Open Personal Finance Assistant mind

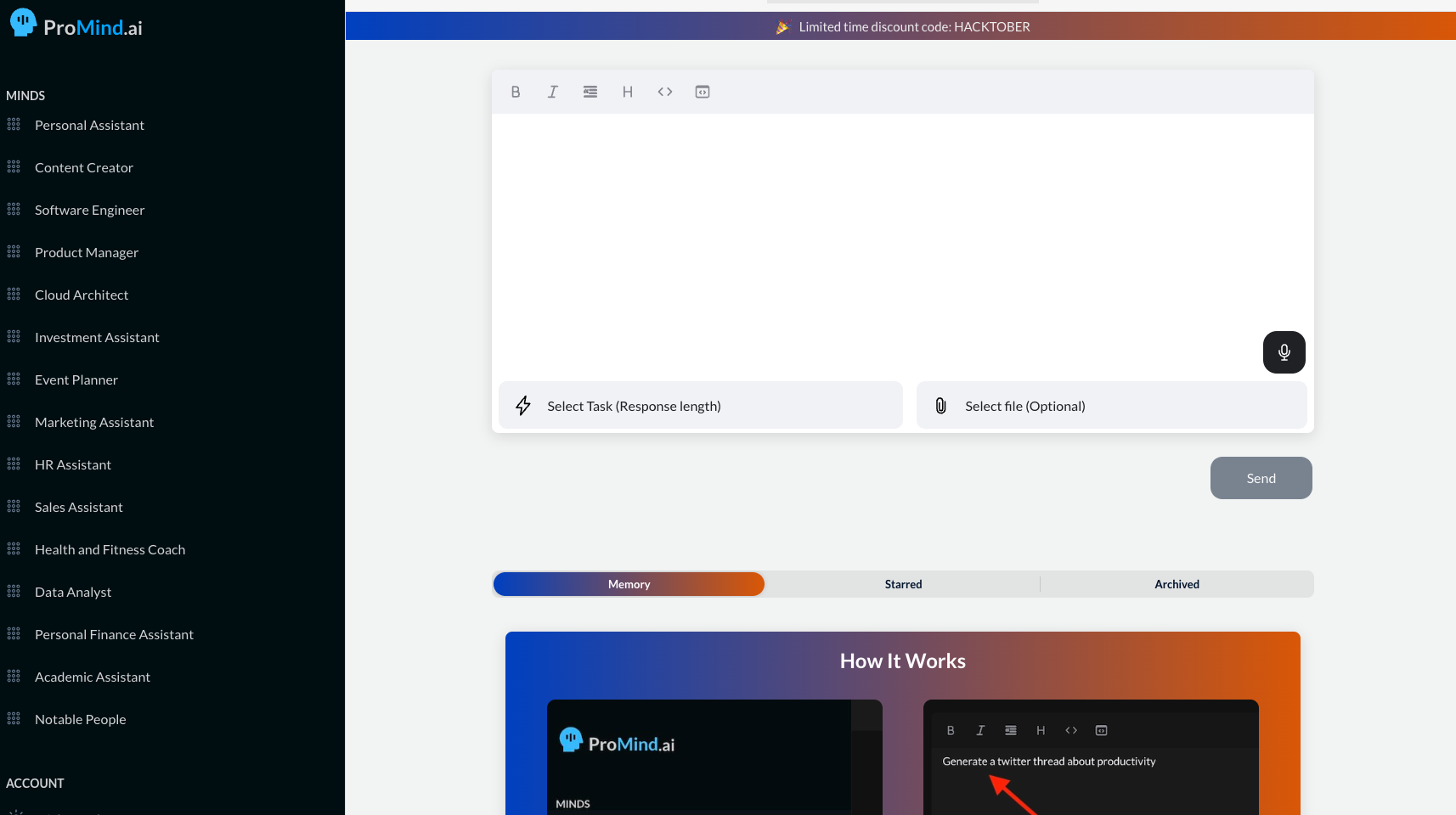114,634
